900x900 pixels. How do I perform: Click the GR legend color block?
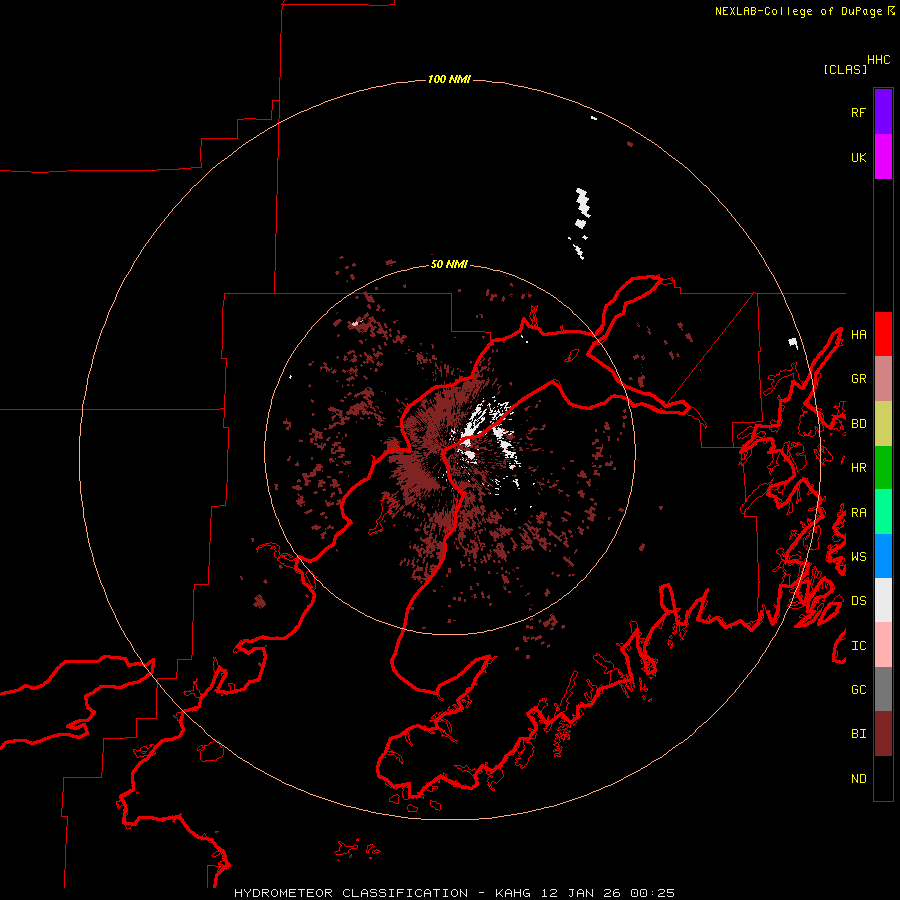pyautogui.click(x=883, y=379)
